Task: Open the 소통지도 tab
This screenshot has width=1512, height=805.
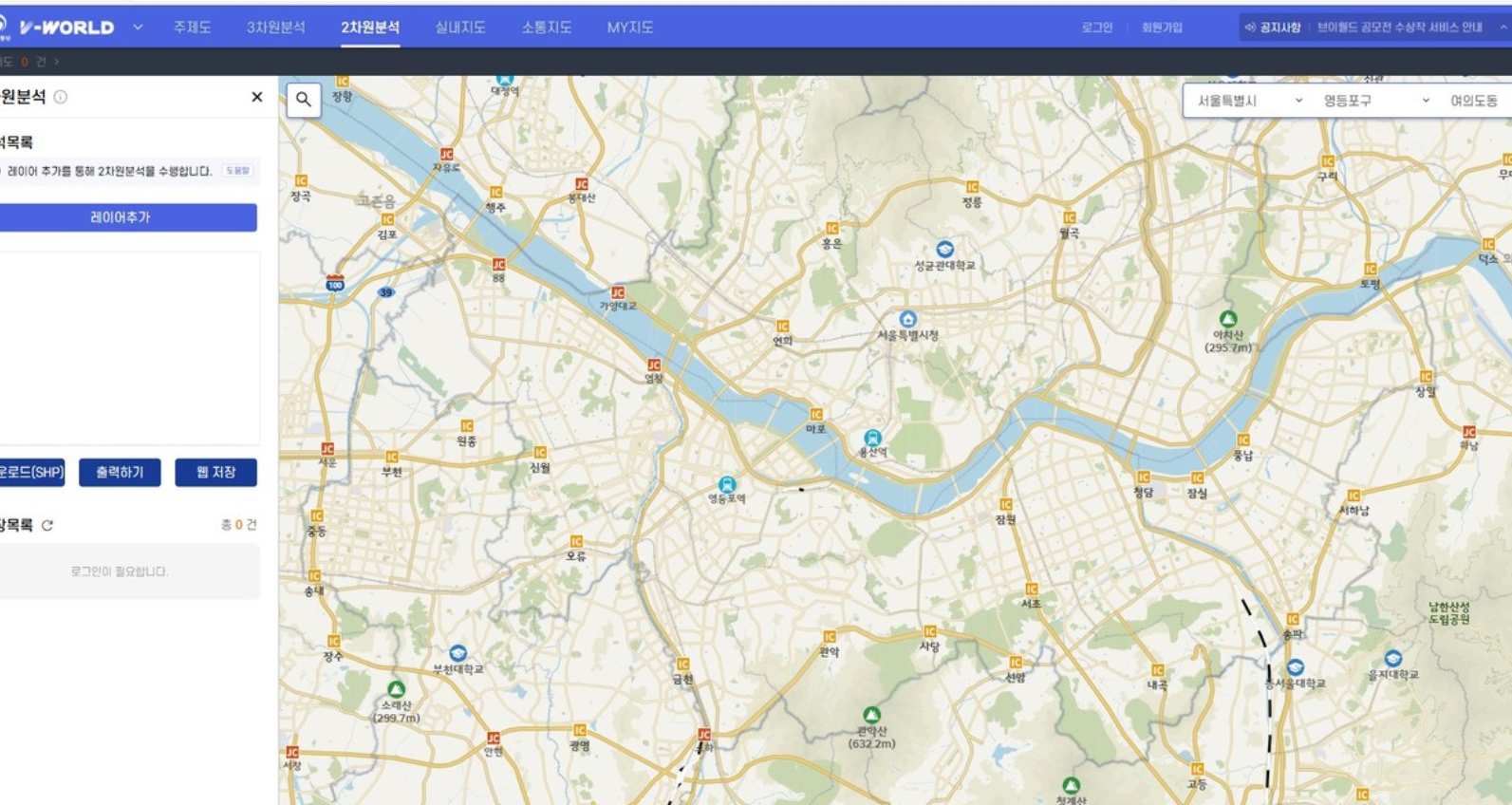Action: [547, 28]
